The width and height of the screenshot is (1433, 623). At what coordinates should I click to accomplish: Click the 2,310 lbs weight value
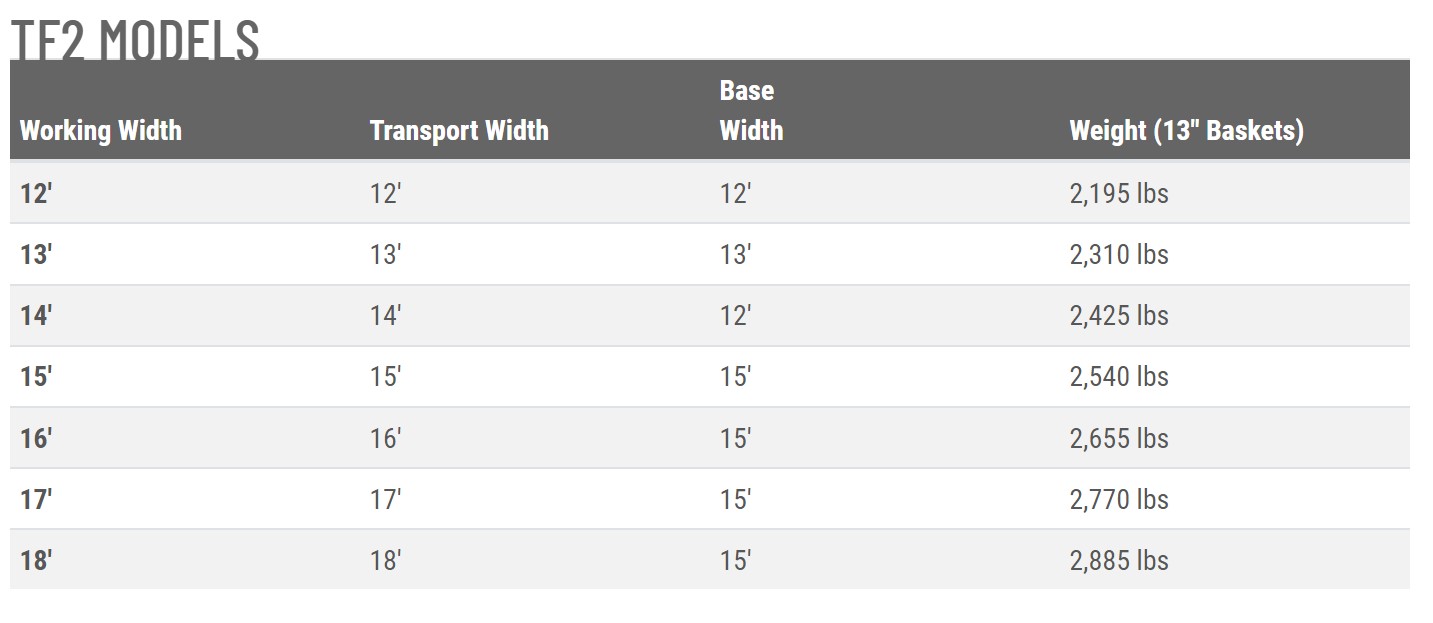pyautogui.click(x=1119, y=254)
